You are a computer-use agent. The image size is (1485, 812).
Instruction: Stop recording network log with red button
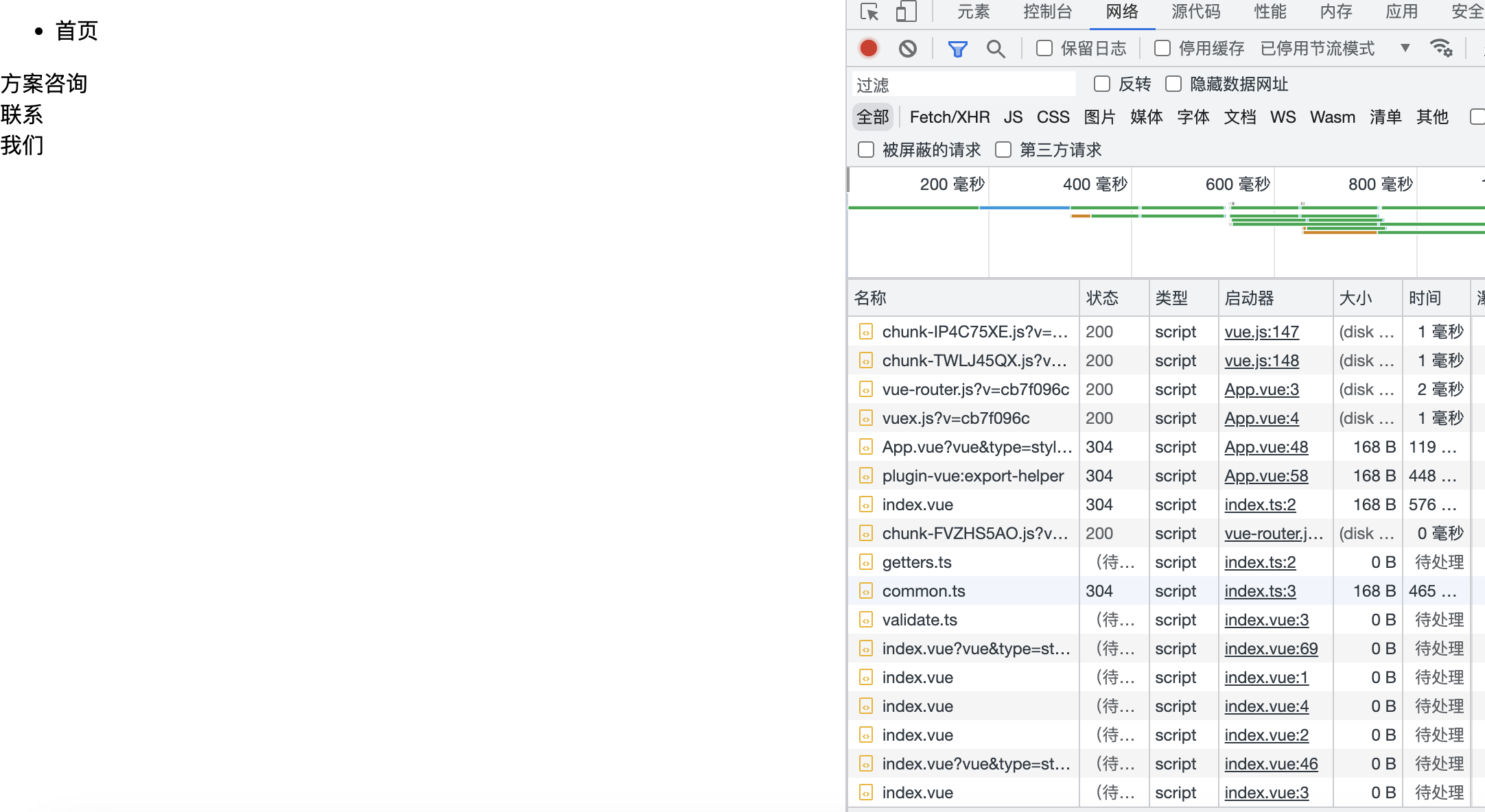tap(869, 48)
